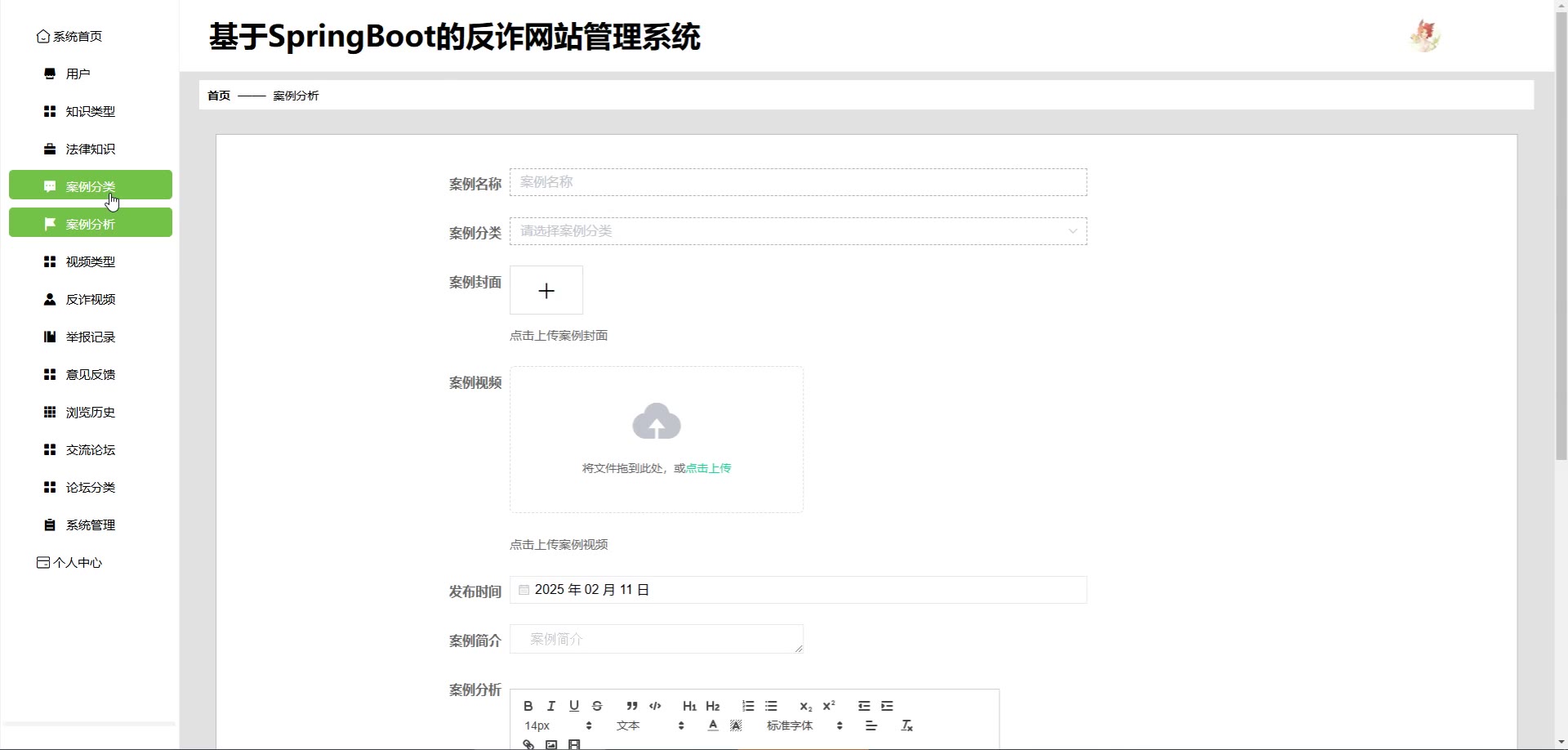The height and width of the screenshot is (750, 1568).
Task: Click the 点击上传 link for video
Action: pos(708,468)
